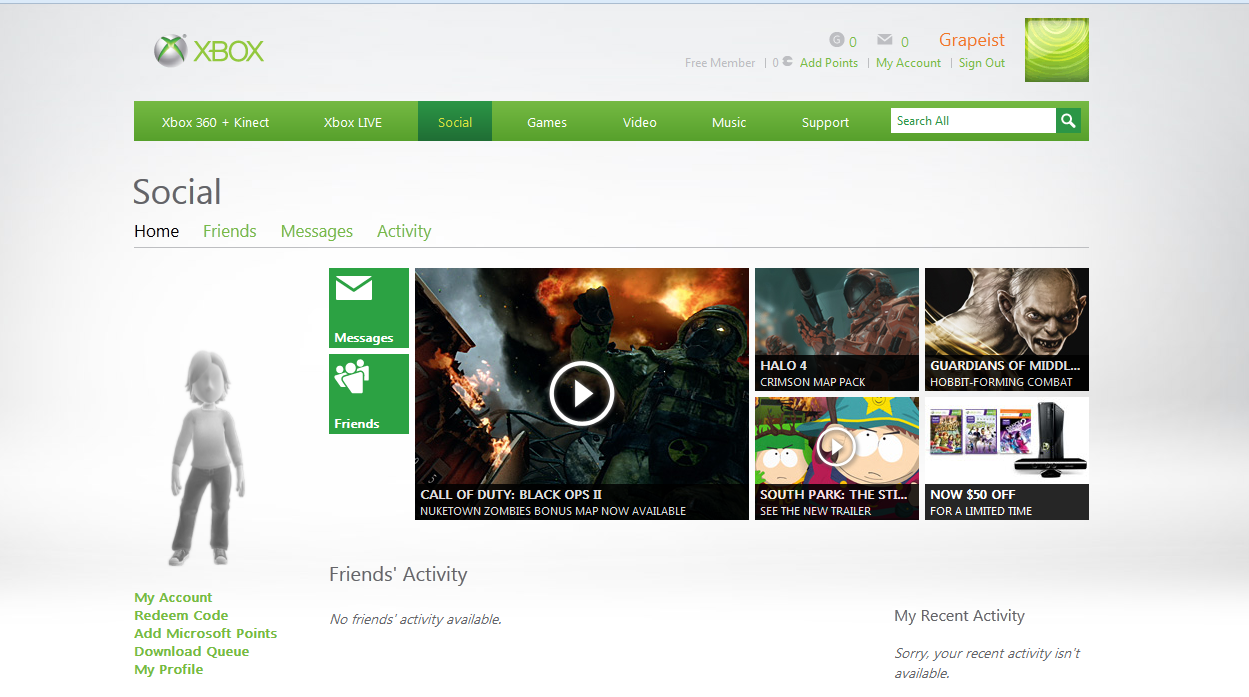Click the Microsoft Points balance icon

coord(788,62)
